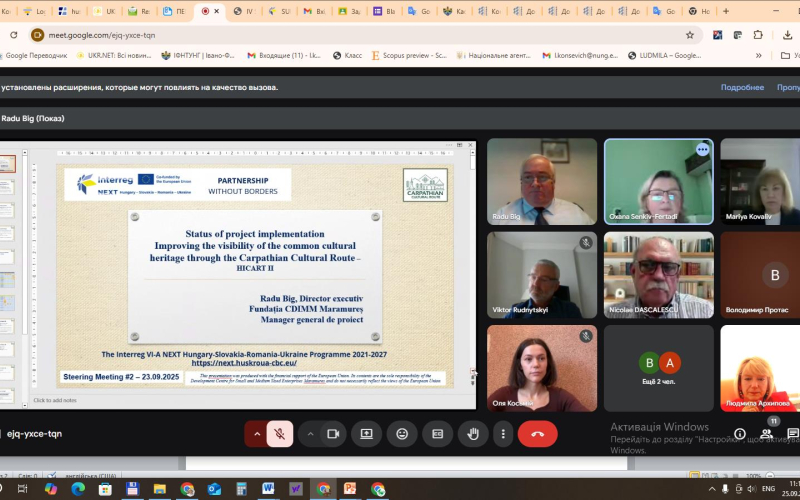This screenshot has height=500, width=800.
Task: Raise hand using the hand icon
Action: pyautogui.click(x=472, y=434)
